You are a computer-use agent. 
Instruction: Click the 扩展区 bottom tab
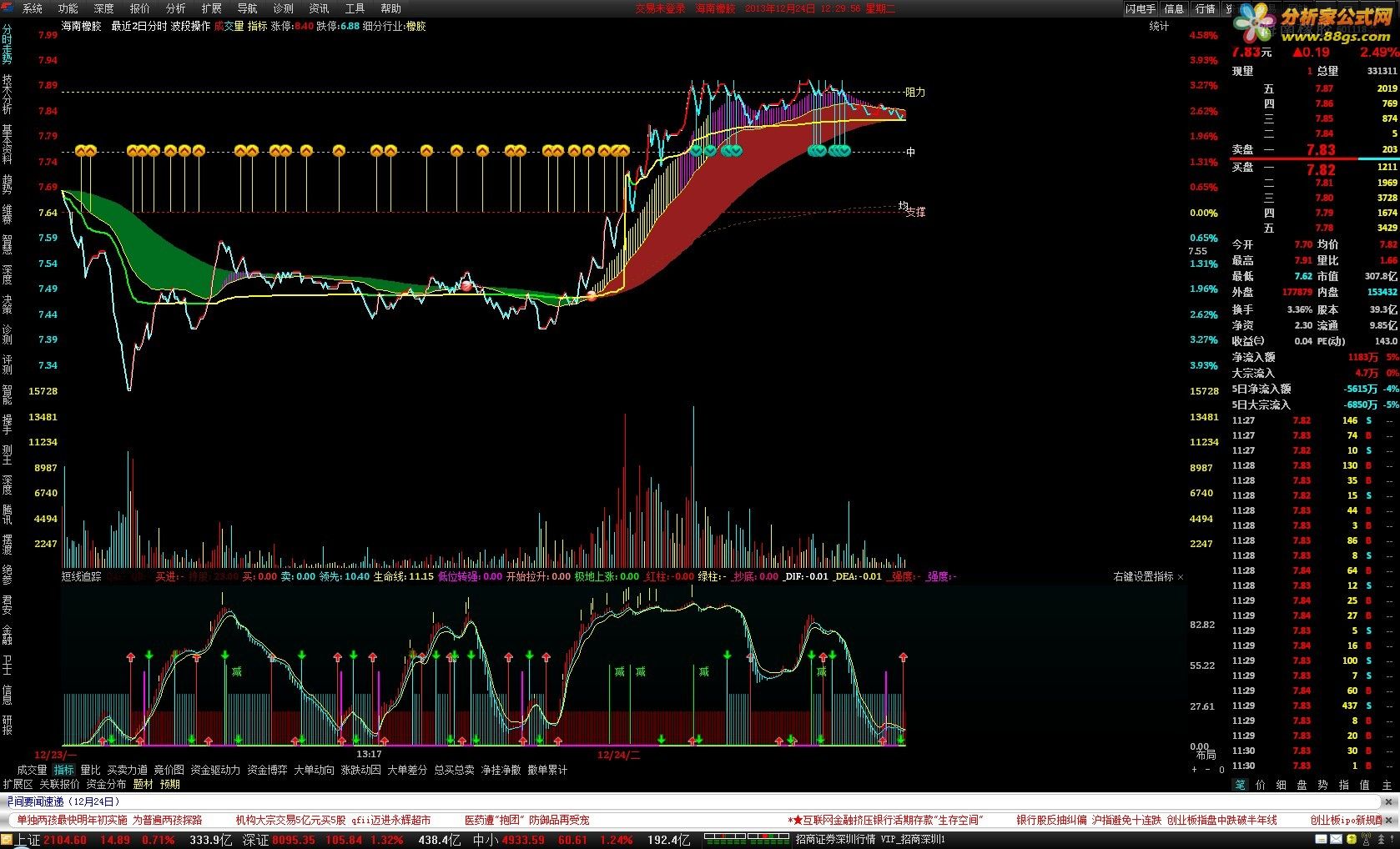[17, 784]
